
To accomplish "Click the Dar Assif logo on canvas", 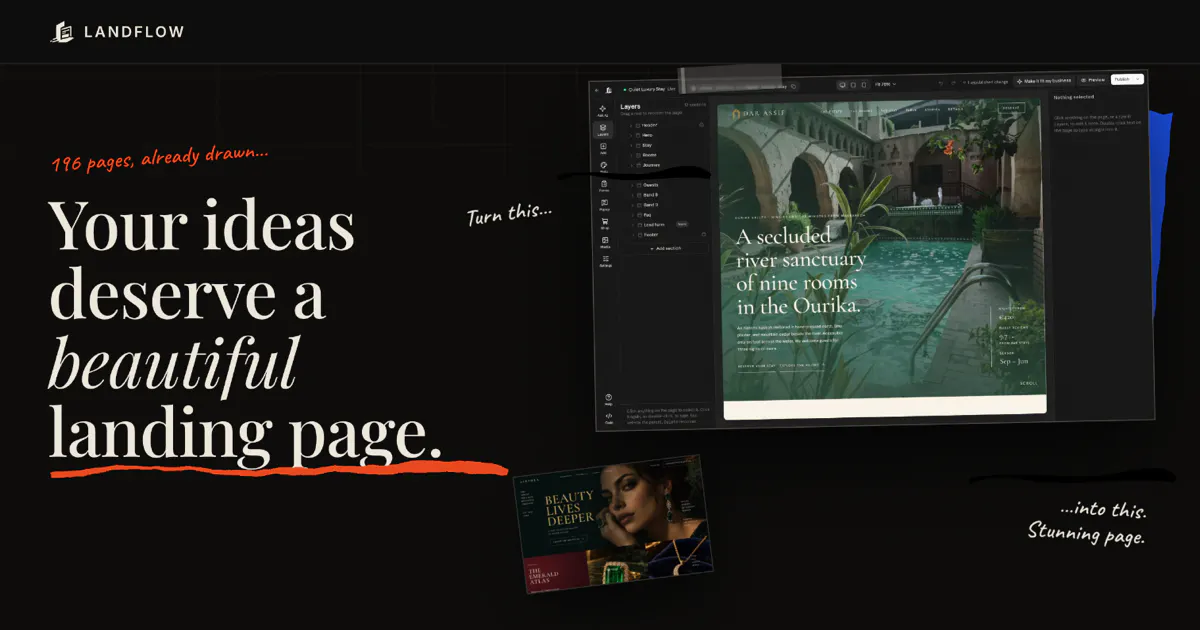I will click(757, 114).
